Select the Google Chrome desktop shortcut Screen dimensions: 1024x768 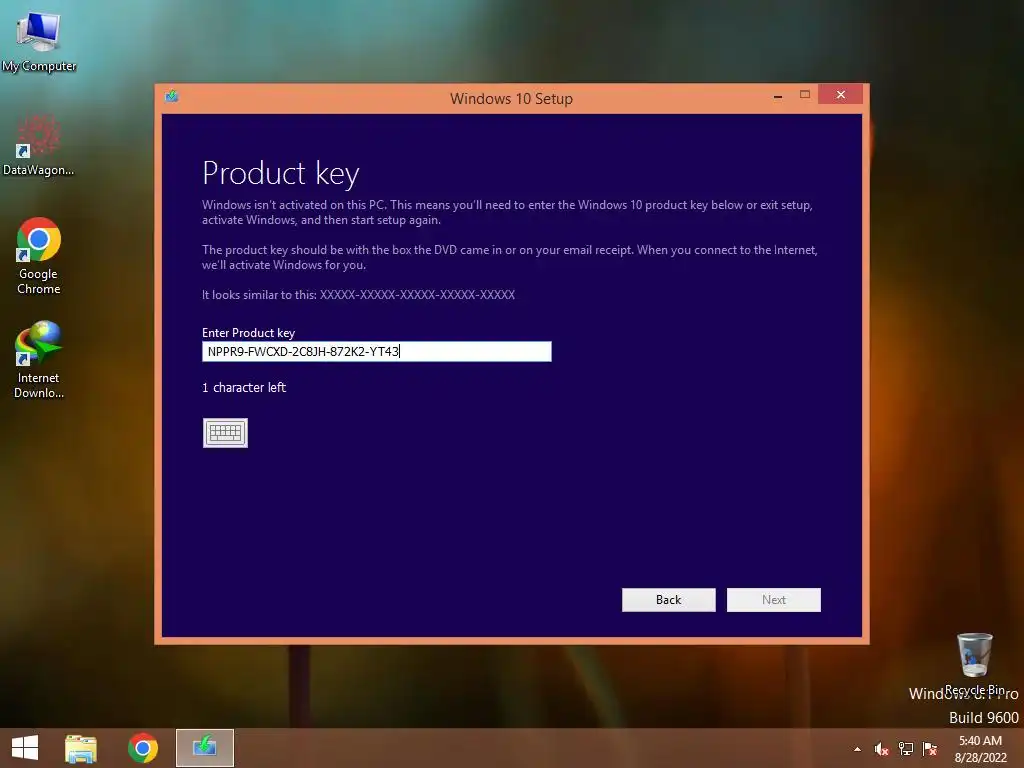[x=39, y=256]
